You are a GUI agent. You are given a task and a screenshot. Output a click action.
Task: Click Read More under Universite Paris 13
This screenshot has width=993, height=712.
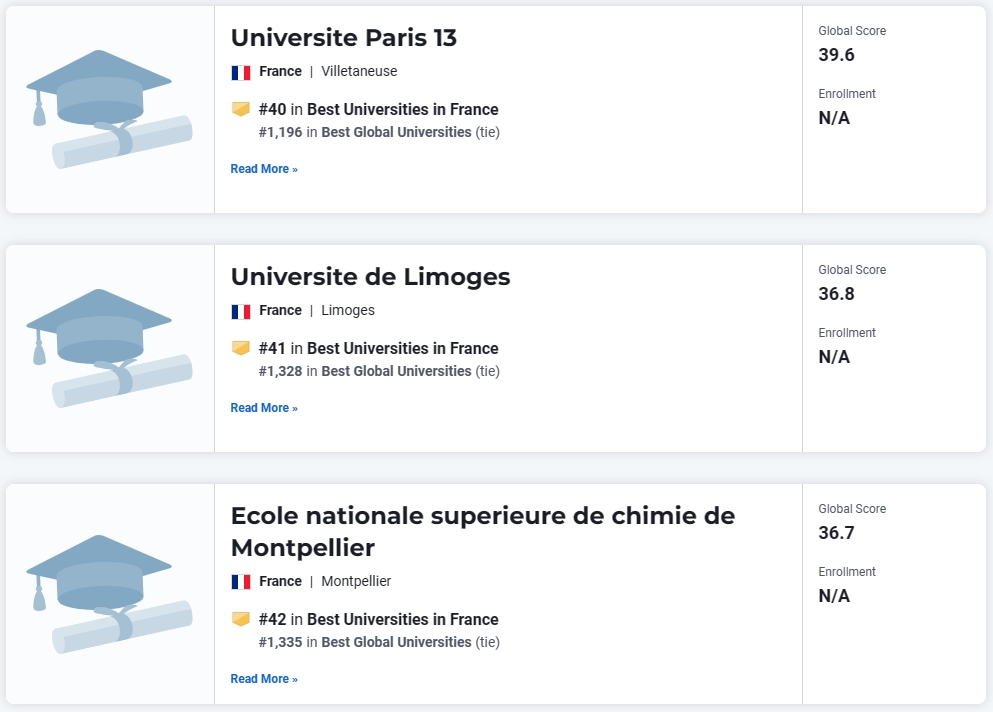pos(264,169)
